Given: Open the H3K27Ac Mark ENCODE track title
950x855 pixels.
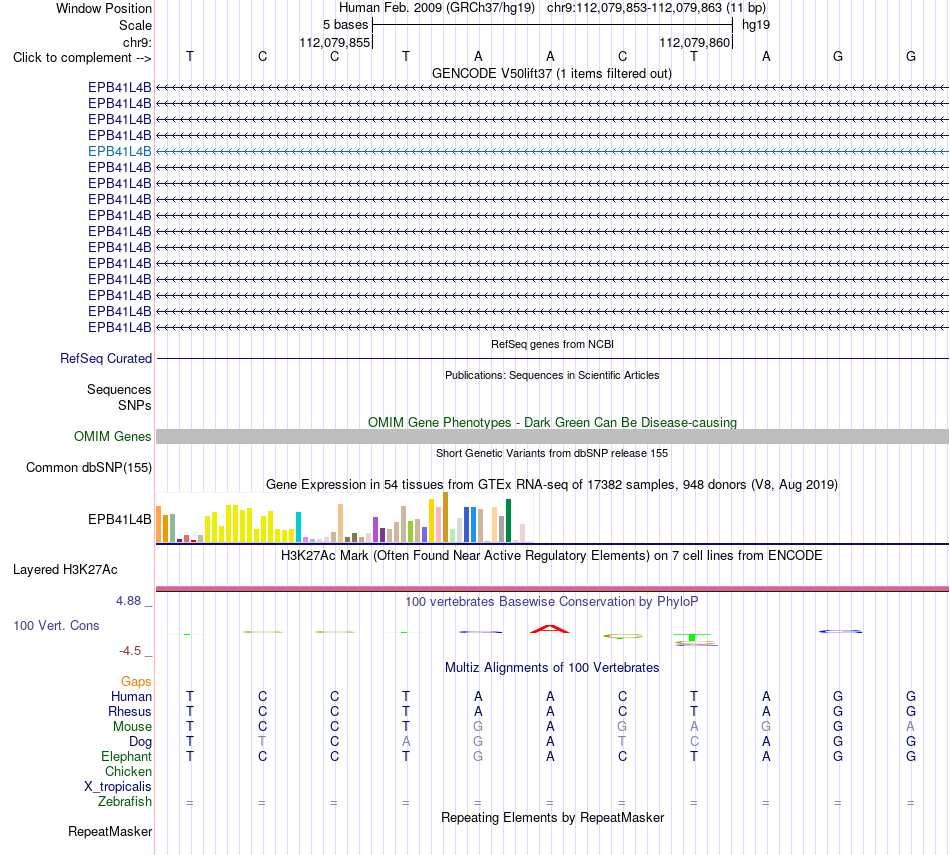Looking at the screenshot, I should [552, 556].
